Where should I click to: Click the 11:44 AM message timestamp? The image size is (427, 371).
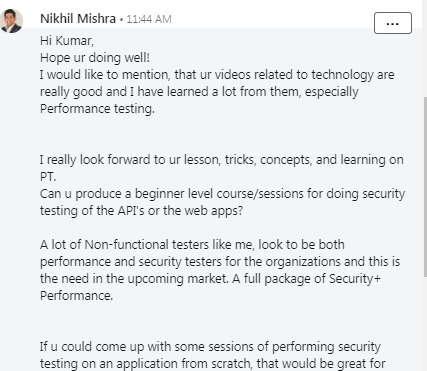pos(149,19)
